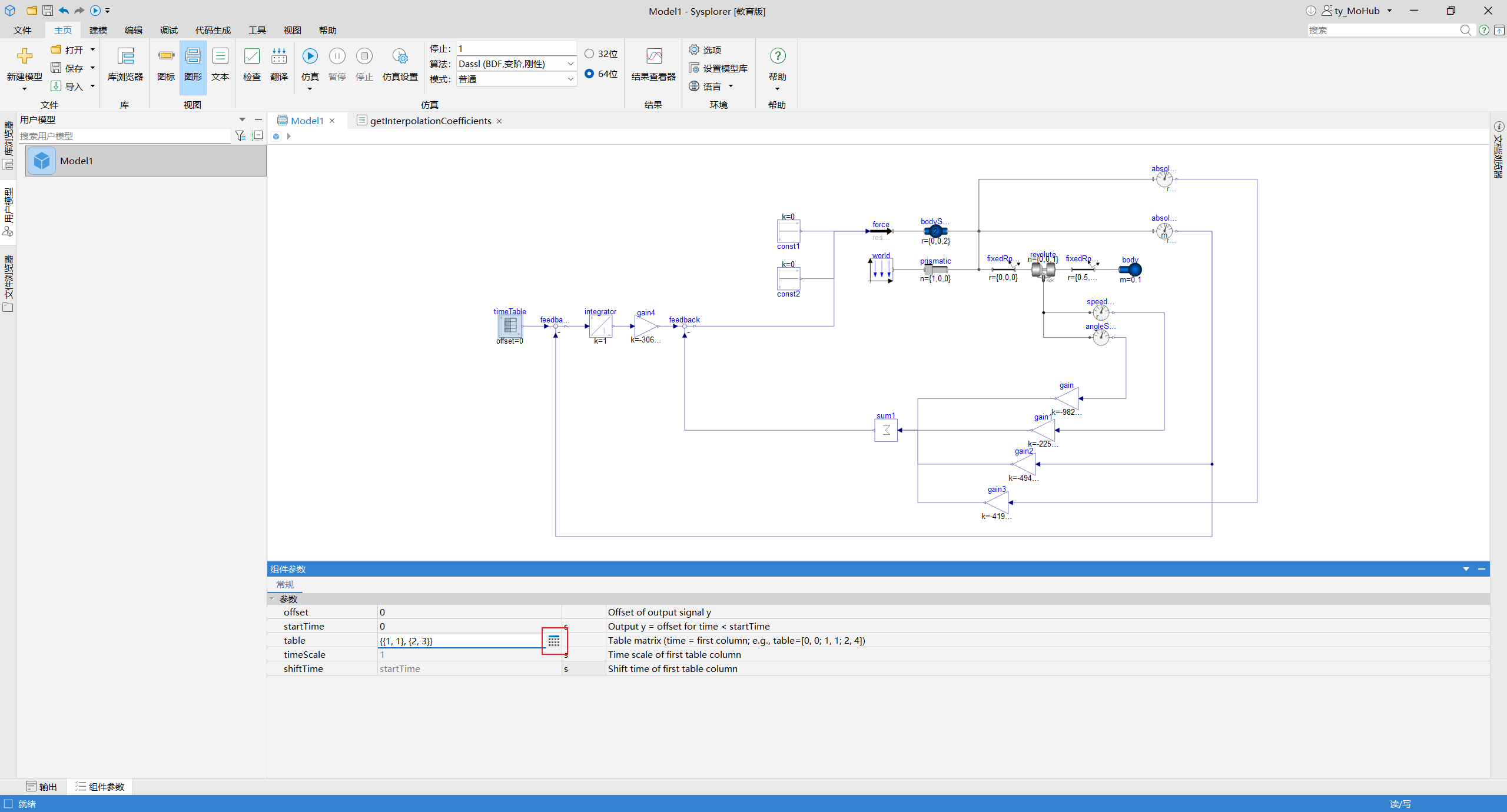The height and width of the screenshot is (812, 1507).
Task: Expand the Import (导入) dropdown arrow
Action: point(93,86)
